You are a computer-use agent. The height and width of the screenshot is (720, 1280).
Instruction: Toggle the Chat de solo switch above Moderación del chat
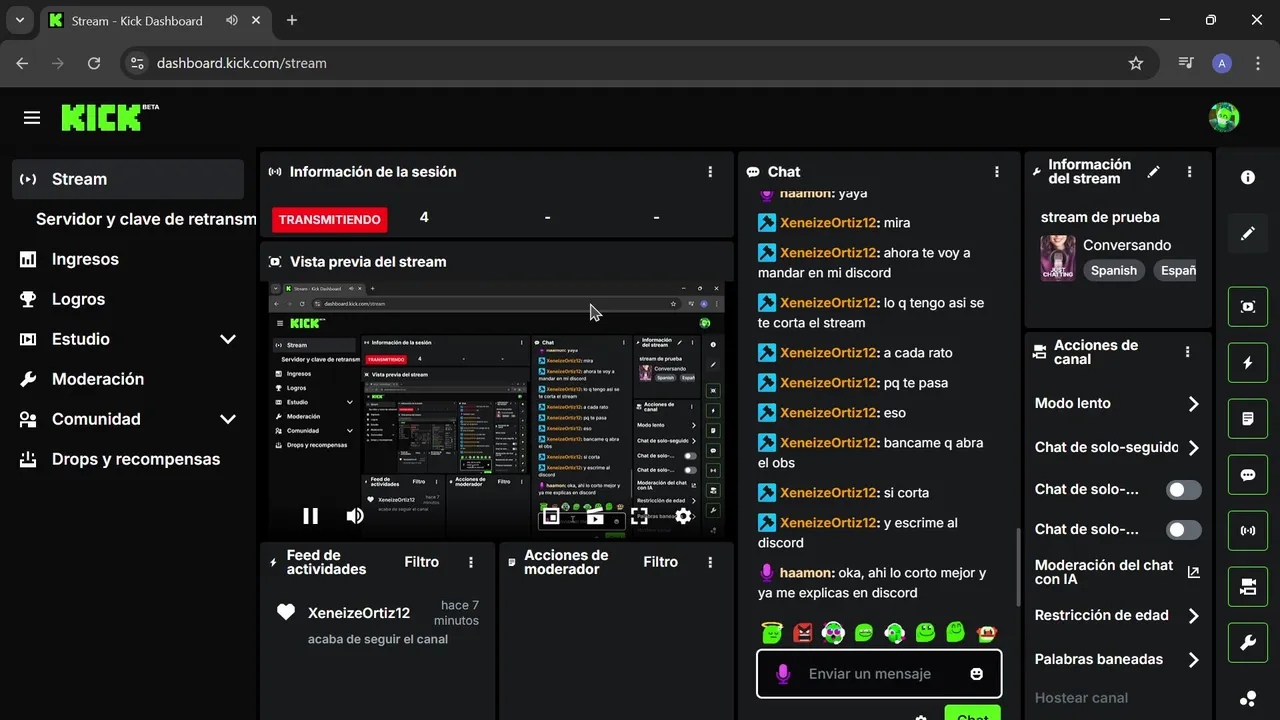[x=1184, y=530]
